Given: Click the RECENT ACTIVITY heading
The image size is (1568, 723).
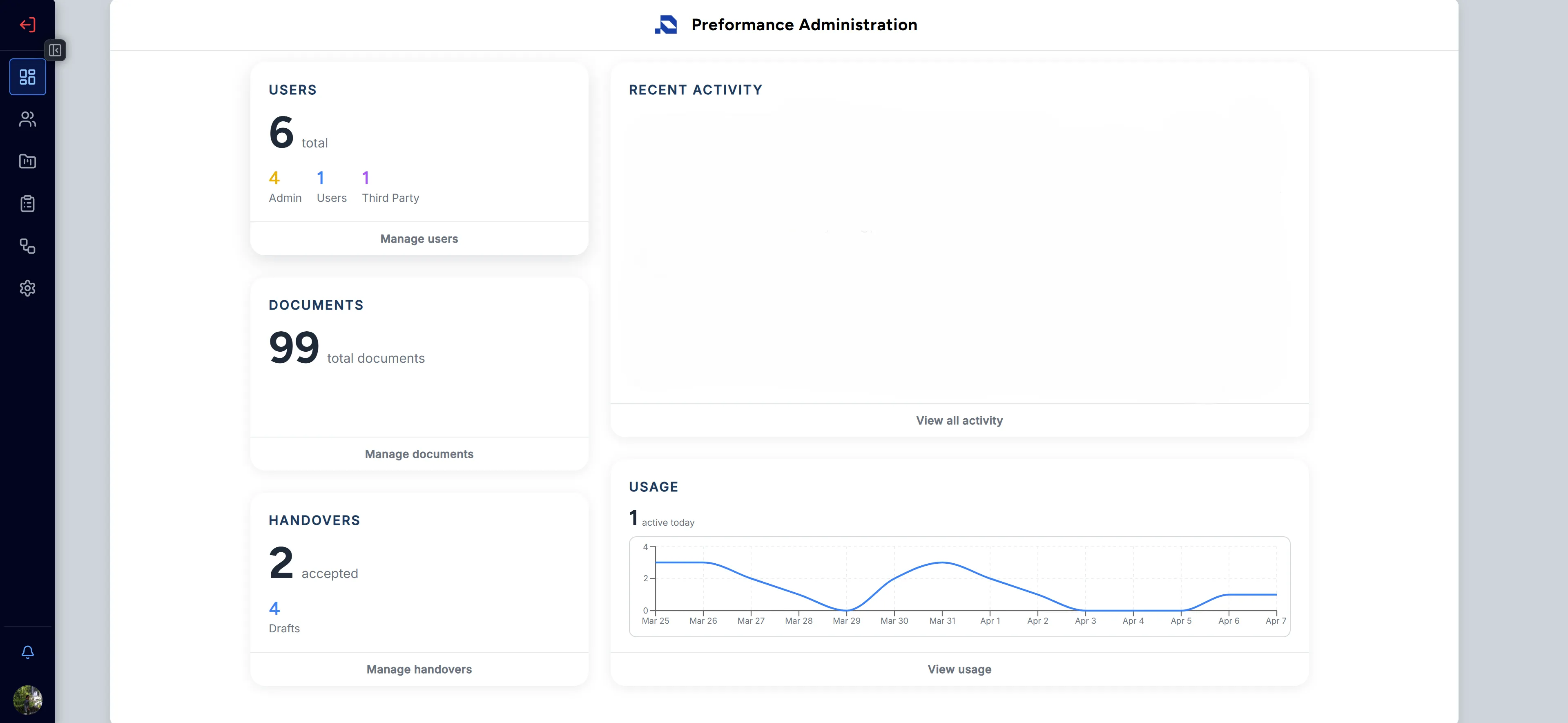Looking at the screenshot, I should coord(695,90).
